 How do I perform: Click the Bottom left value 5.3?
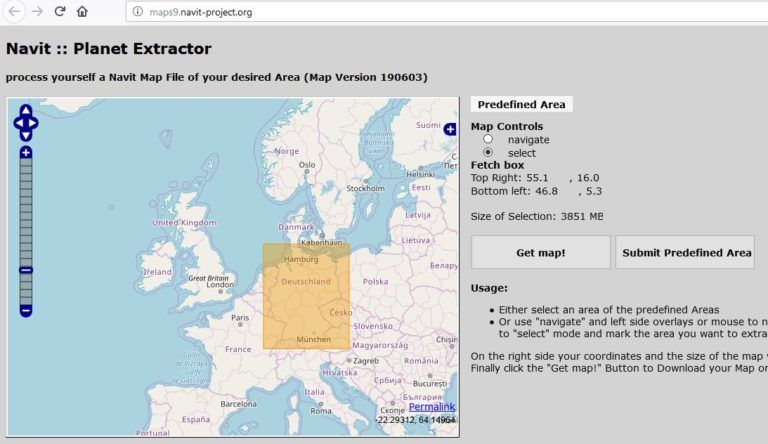pos(594,191)
